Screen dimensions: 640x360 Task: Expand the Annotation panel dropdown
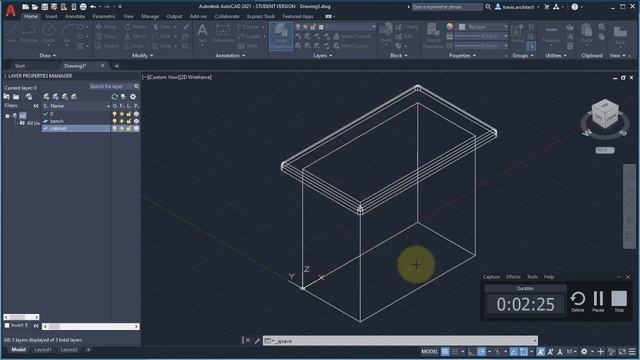[231, 56]
